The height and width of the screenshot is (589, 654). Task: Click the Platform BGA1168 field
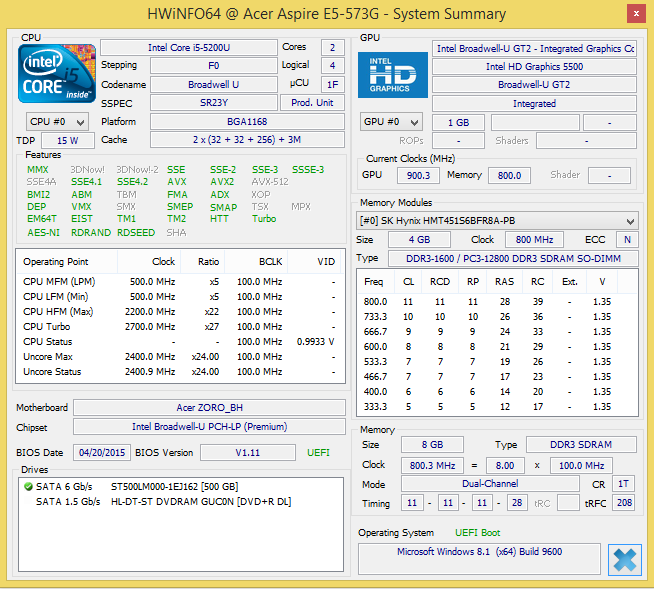click(x=247, y=122)
